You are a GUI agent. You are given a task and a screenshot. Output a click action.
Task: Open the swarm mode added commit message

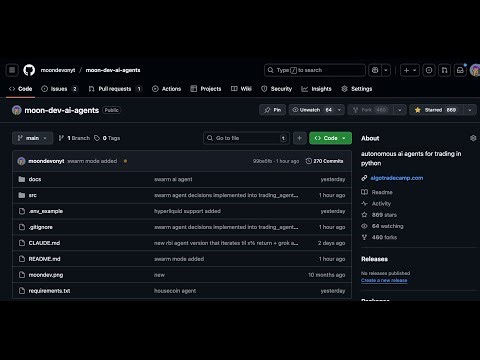[x=92, y=161]
